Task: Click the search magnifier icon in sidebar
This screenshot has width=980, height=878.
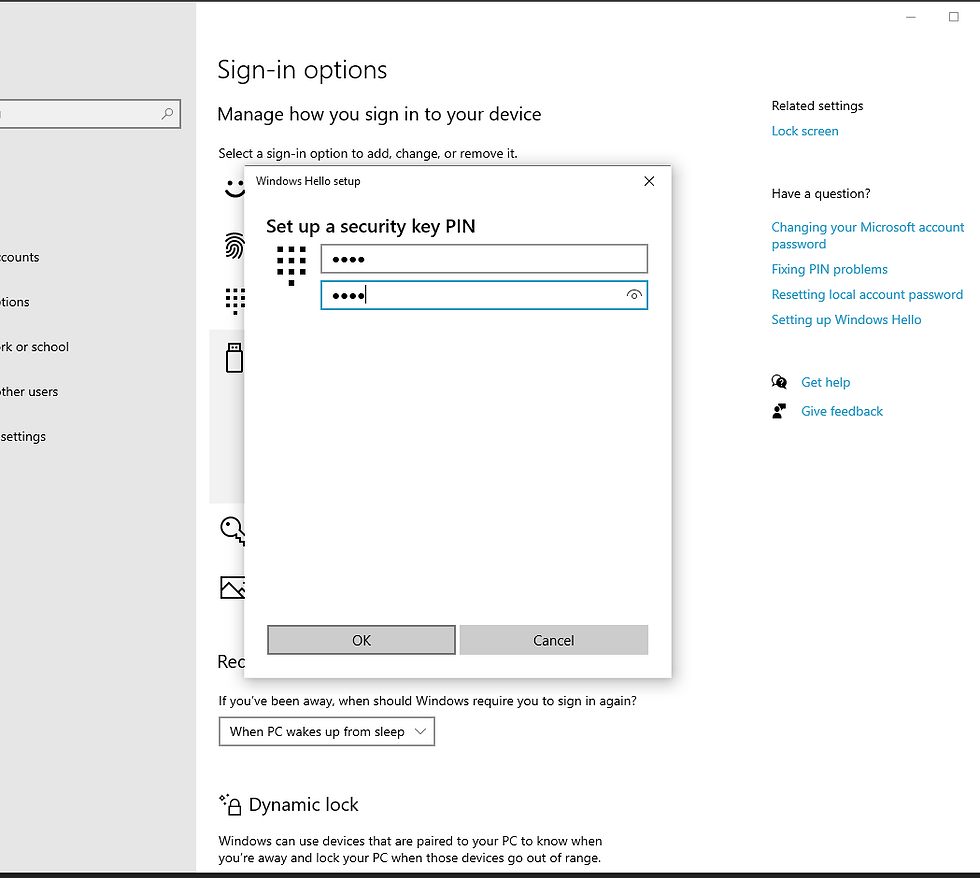Action: (x=167, y=114)
